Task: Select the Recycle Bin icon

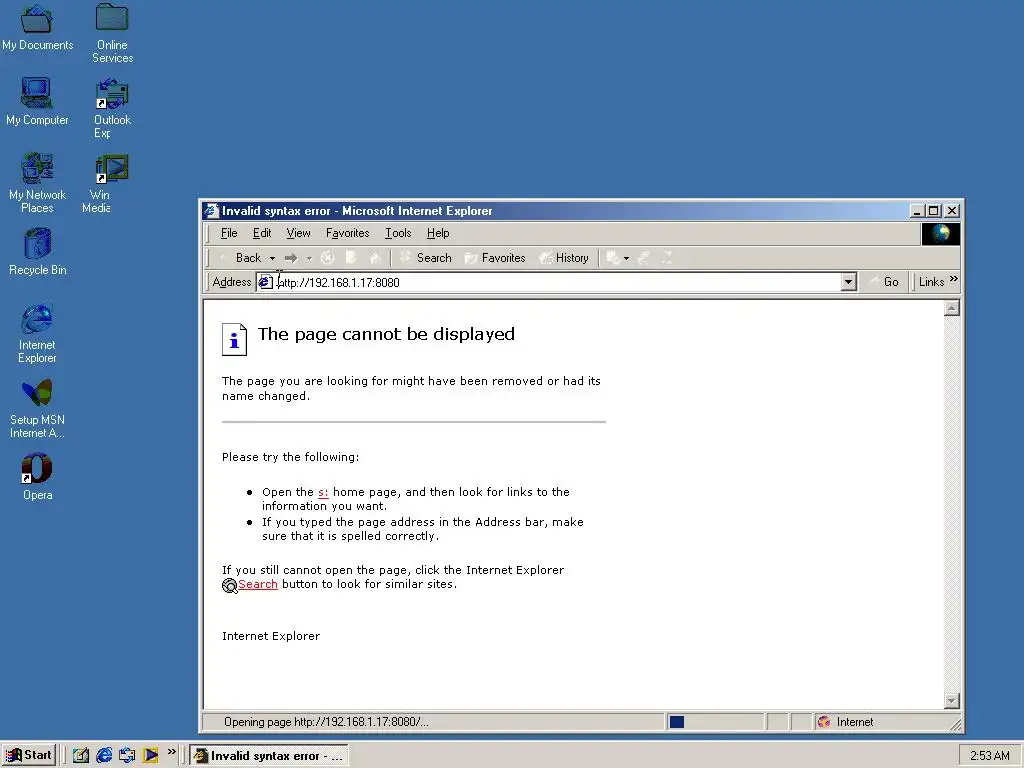Action: 37,252
